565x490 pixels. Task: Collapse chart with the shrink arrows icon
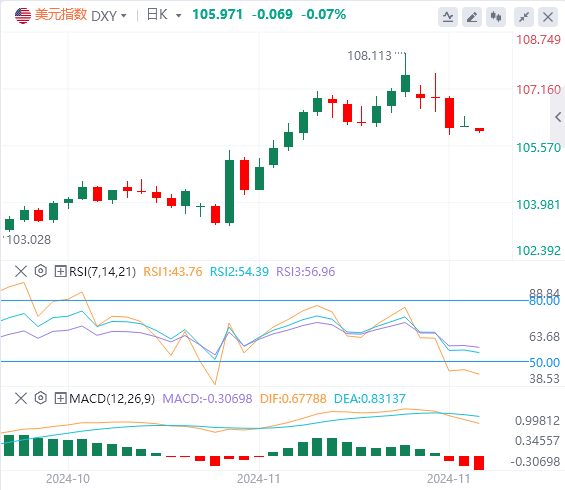tap(524, 17)
